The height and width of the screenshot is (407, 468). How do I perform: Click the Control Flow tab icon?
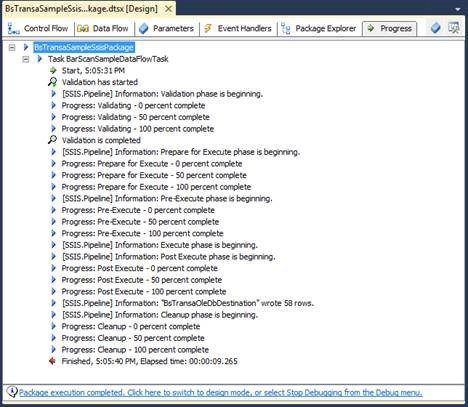click(x=13, y=29)
